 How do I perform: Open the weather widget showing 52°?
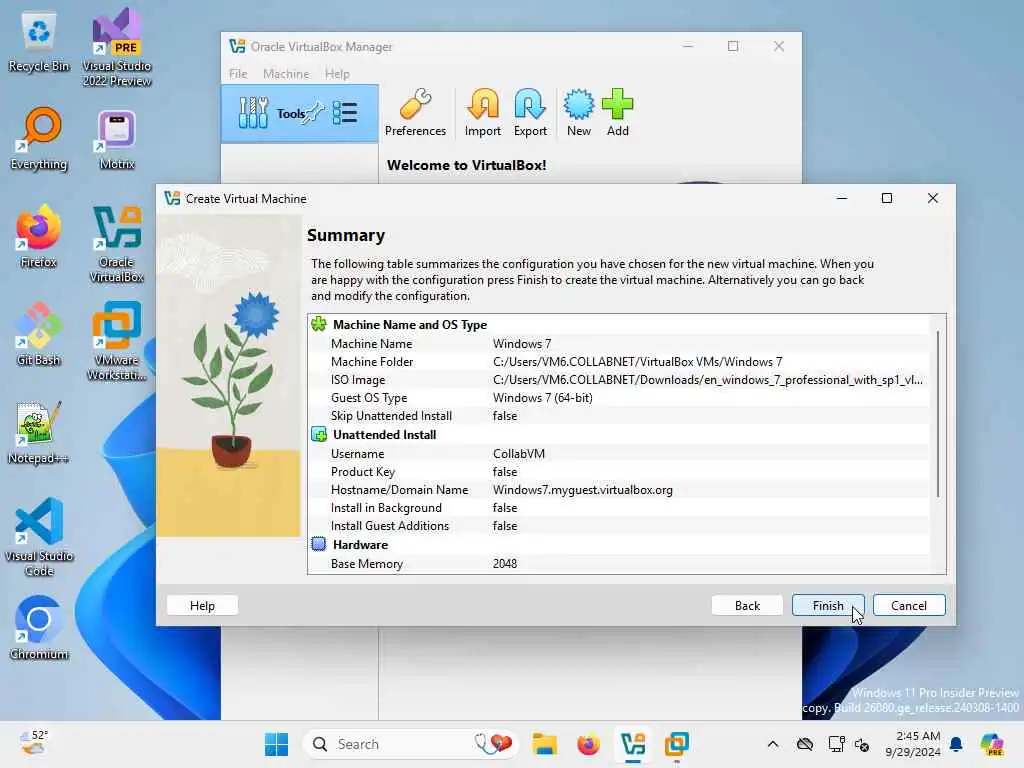click(34, 744)
